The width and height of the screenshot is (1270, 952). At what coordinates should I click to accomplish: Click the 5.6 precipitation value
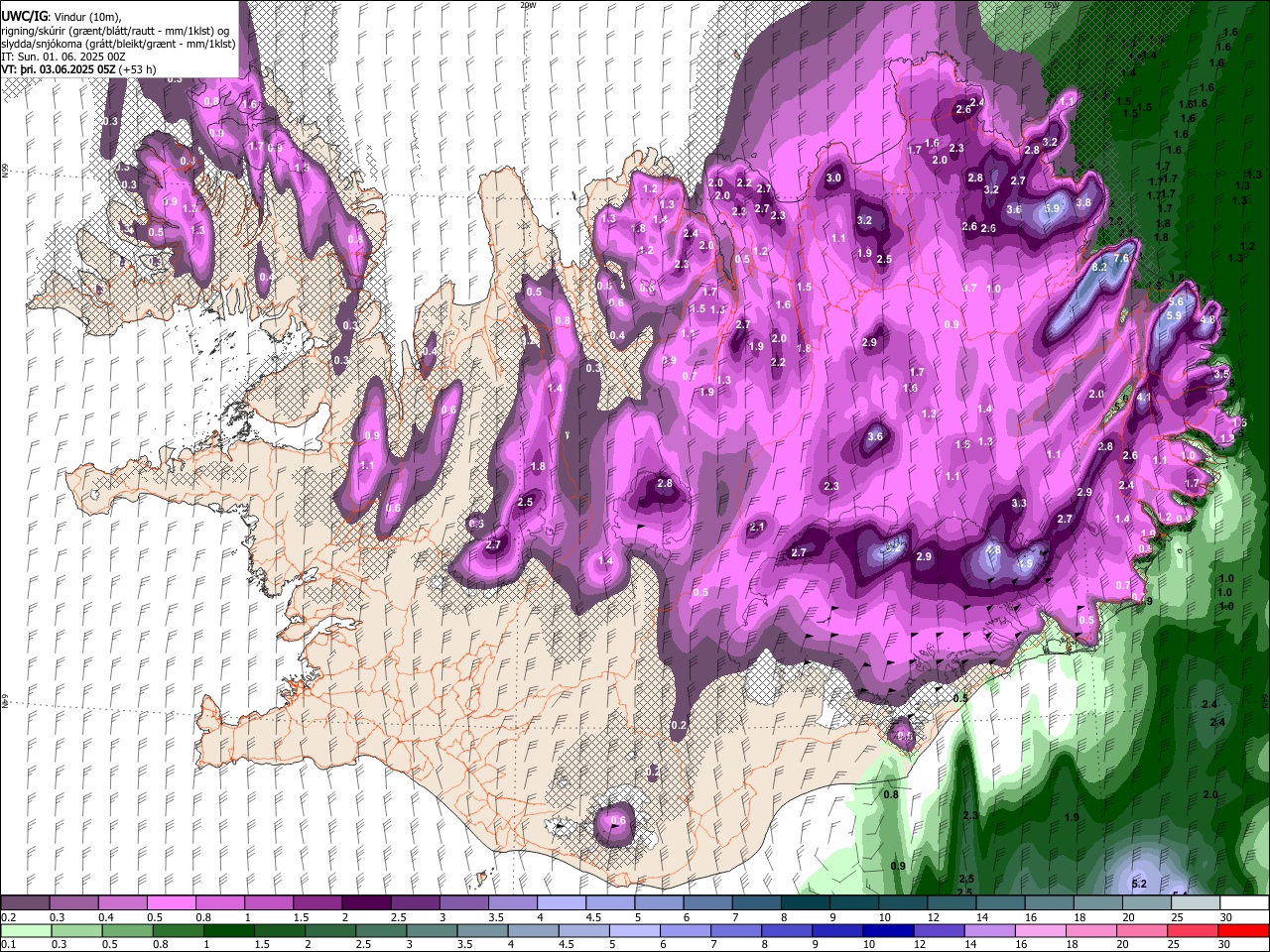pyautogui.click(x=1176, y=302)
